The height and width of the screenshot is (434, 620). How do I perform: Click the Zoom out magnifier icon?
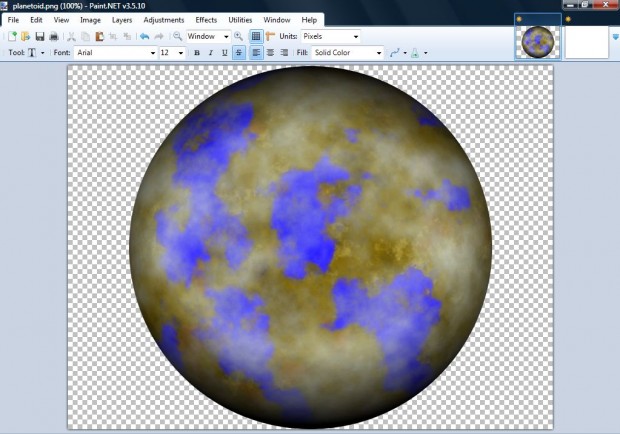pos(177,36)
